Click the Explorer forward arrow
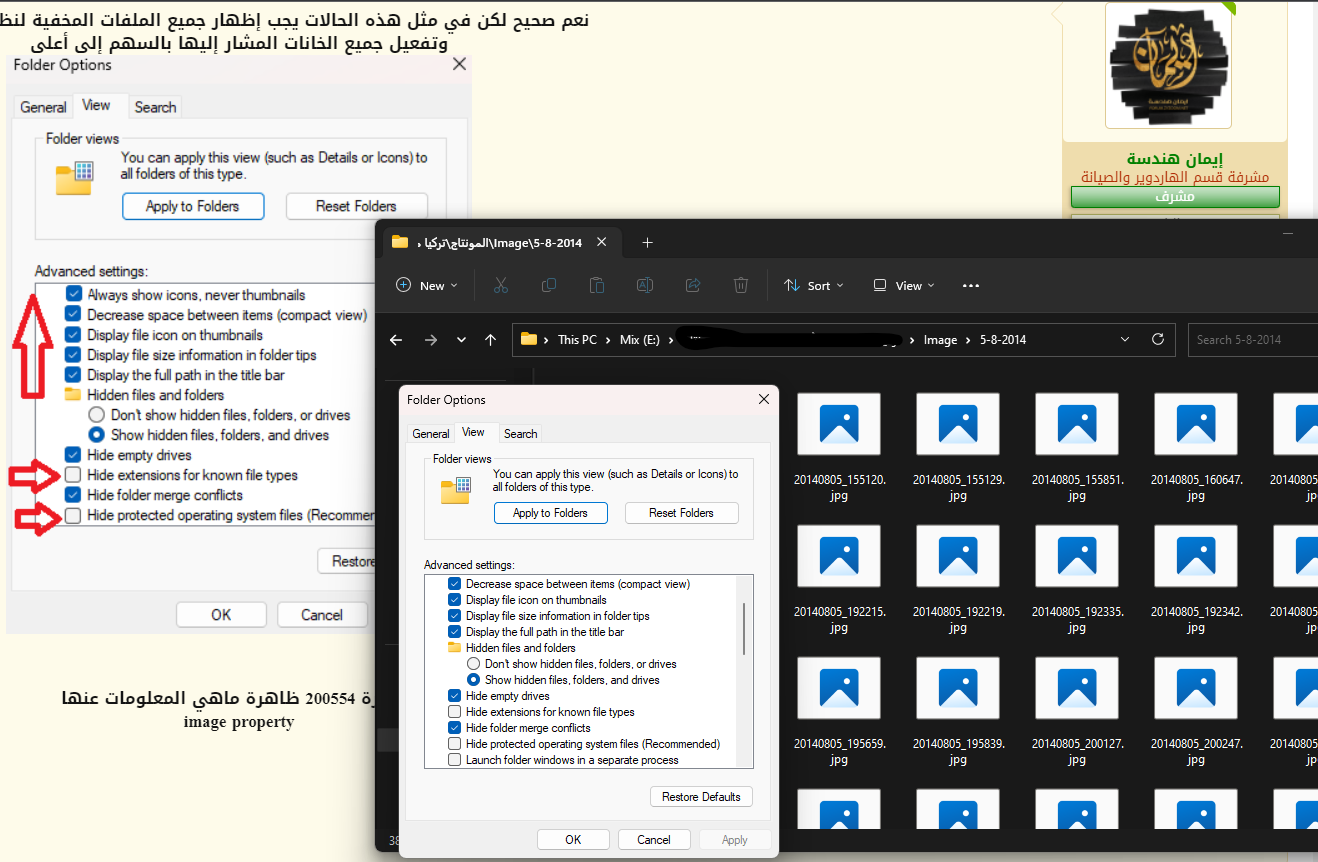Screen dimensions: 1318x862 point(431,340)
